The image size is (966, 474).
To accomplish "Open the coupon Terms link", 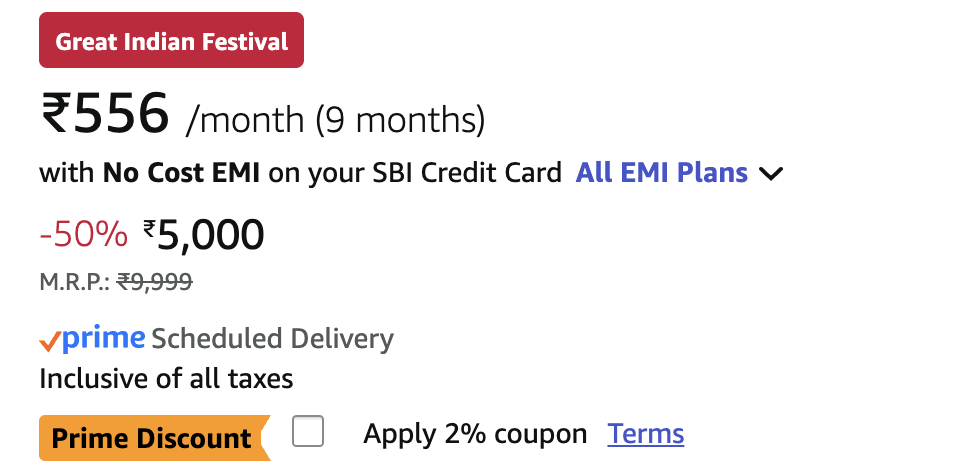I will [x=646, y=434].
